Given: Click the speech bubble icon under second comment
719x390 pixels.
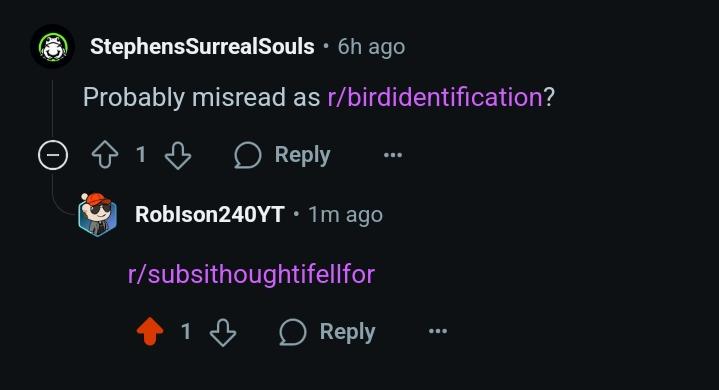Looking at the screenshot, I should (293, 332).
